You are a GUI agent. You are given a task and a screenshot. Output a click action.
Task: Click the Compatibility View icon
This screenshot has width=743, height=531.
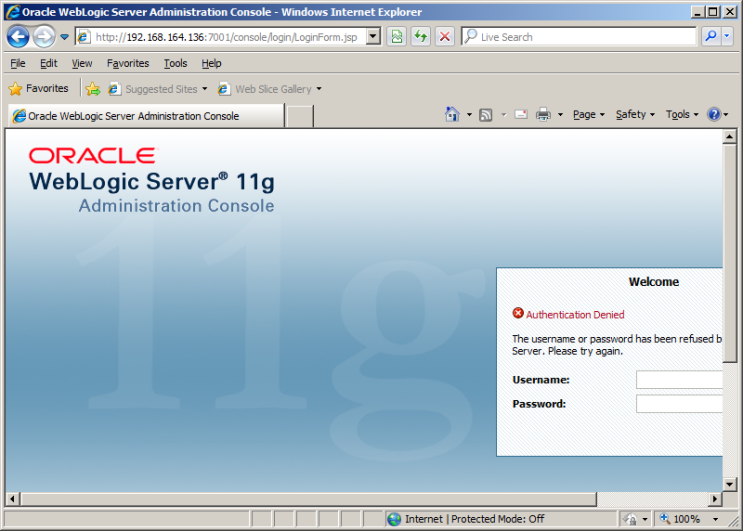tap(397, 37)
